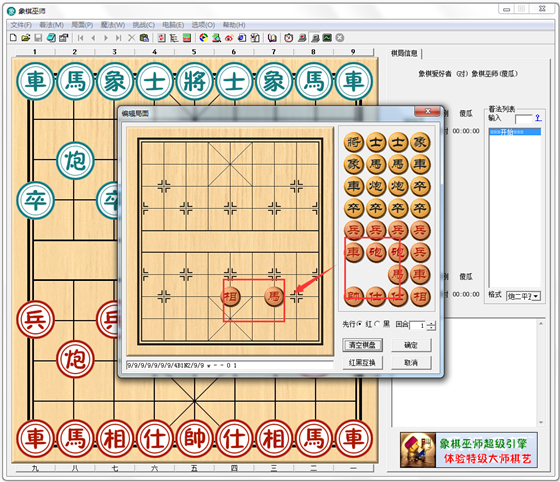The width and height of the screenshot is (560, 482).
Task: Jump to last move in toolbar
Action: pos(118,37)
